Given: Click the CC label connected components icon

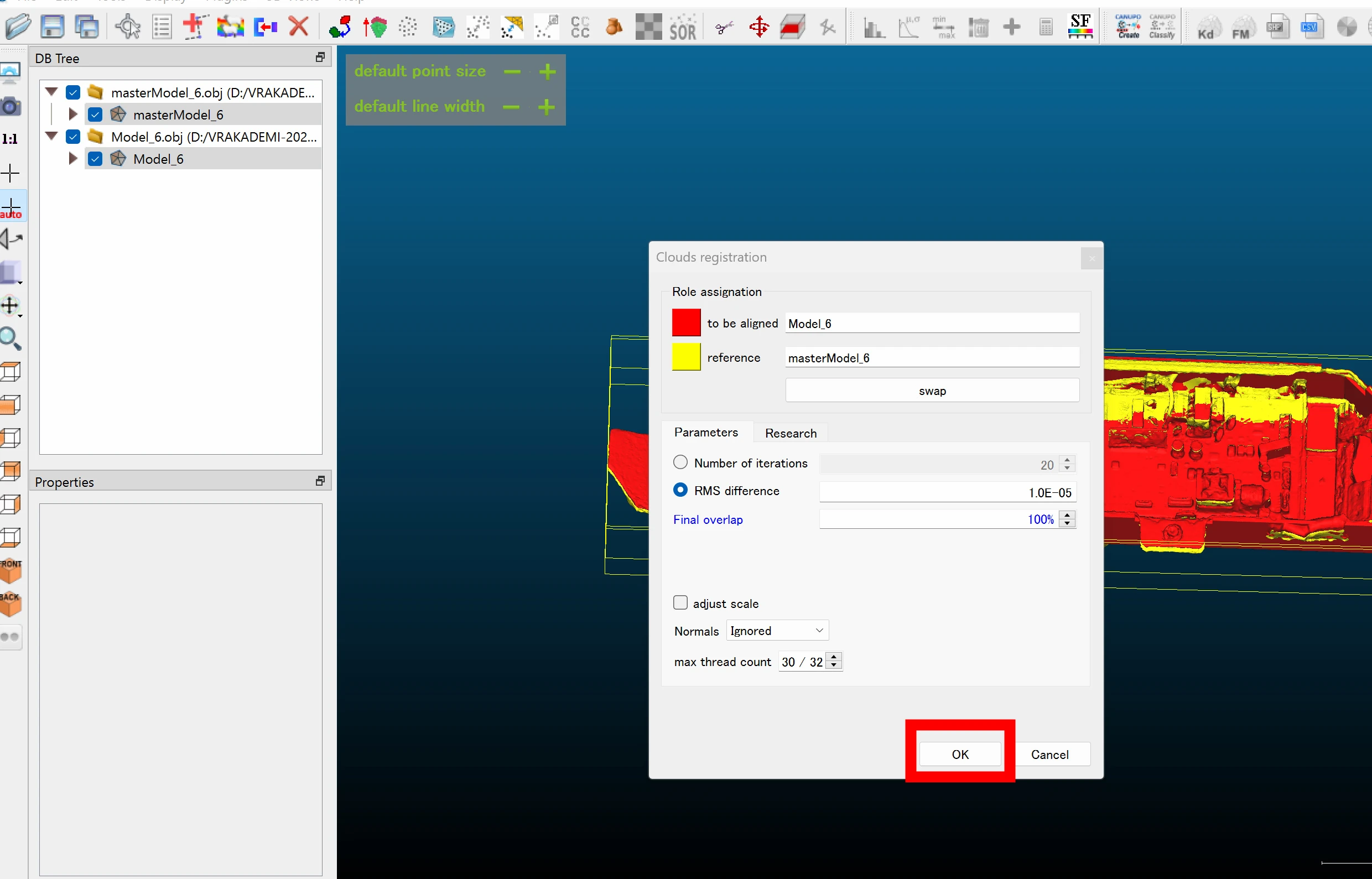Looking at the screenshot, I should coord(579,27).
